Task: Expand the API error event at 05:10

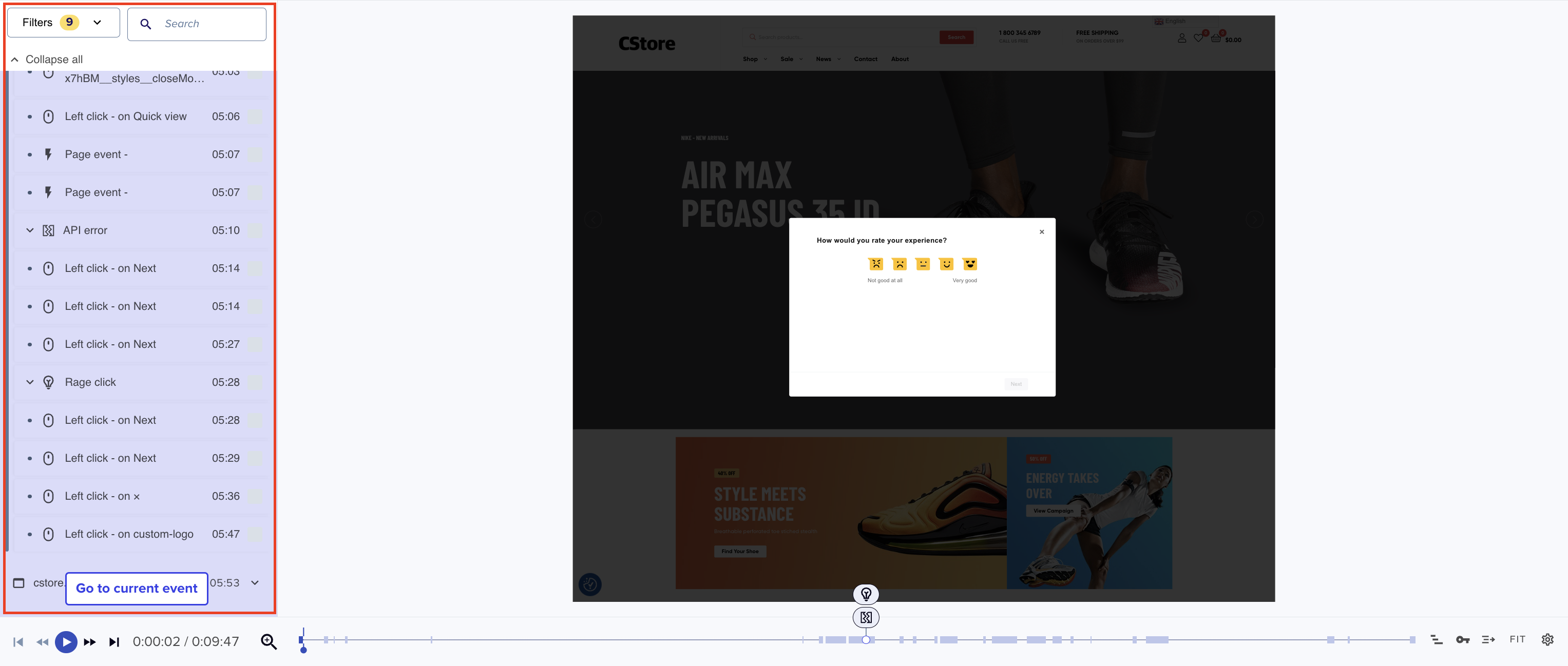Action: coord(30,230)
